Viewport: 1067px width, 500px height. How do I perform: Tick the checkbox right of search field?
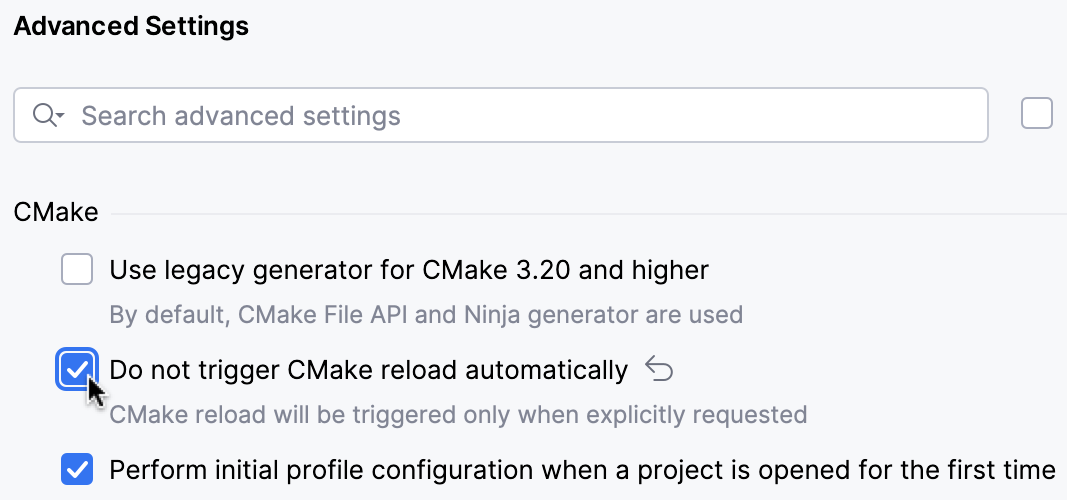(x=1037, y=114)
